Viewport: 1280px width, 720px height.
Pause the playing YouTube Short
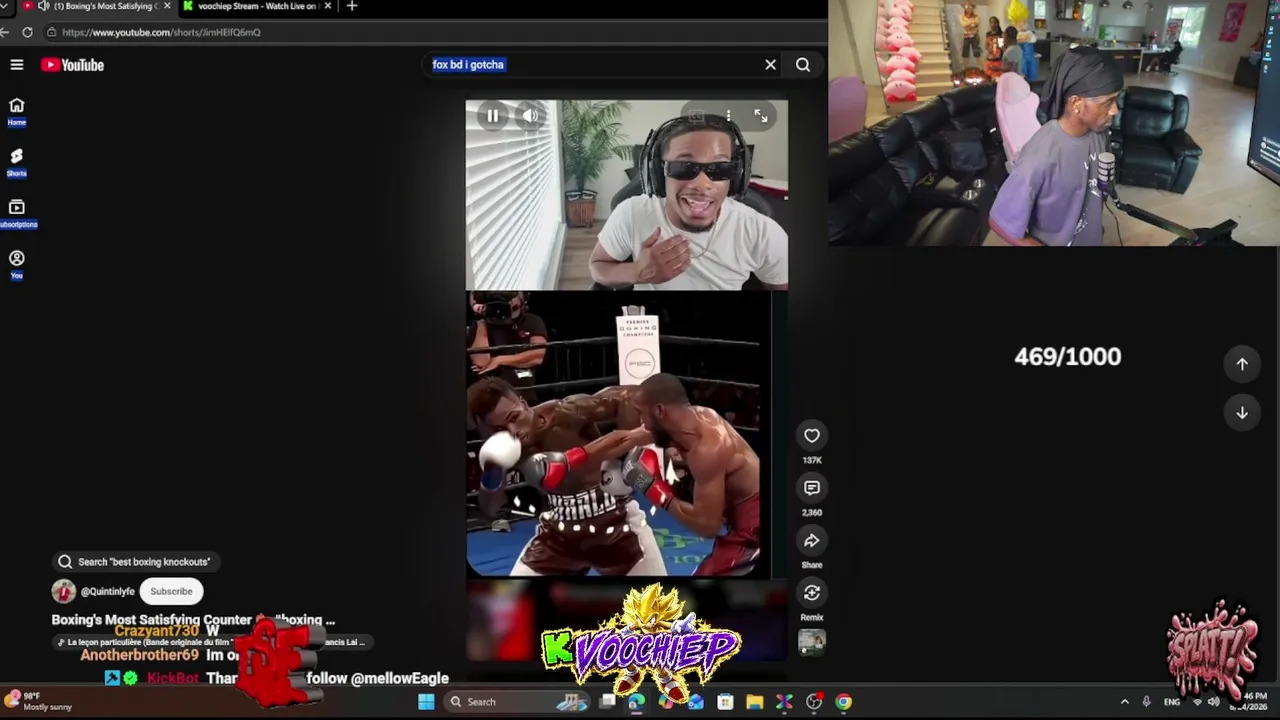[x=492, y=116]
